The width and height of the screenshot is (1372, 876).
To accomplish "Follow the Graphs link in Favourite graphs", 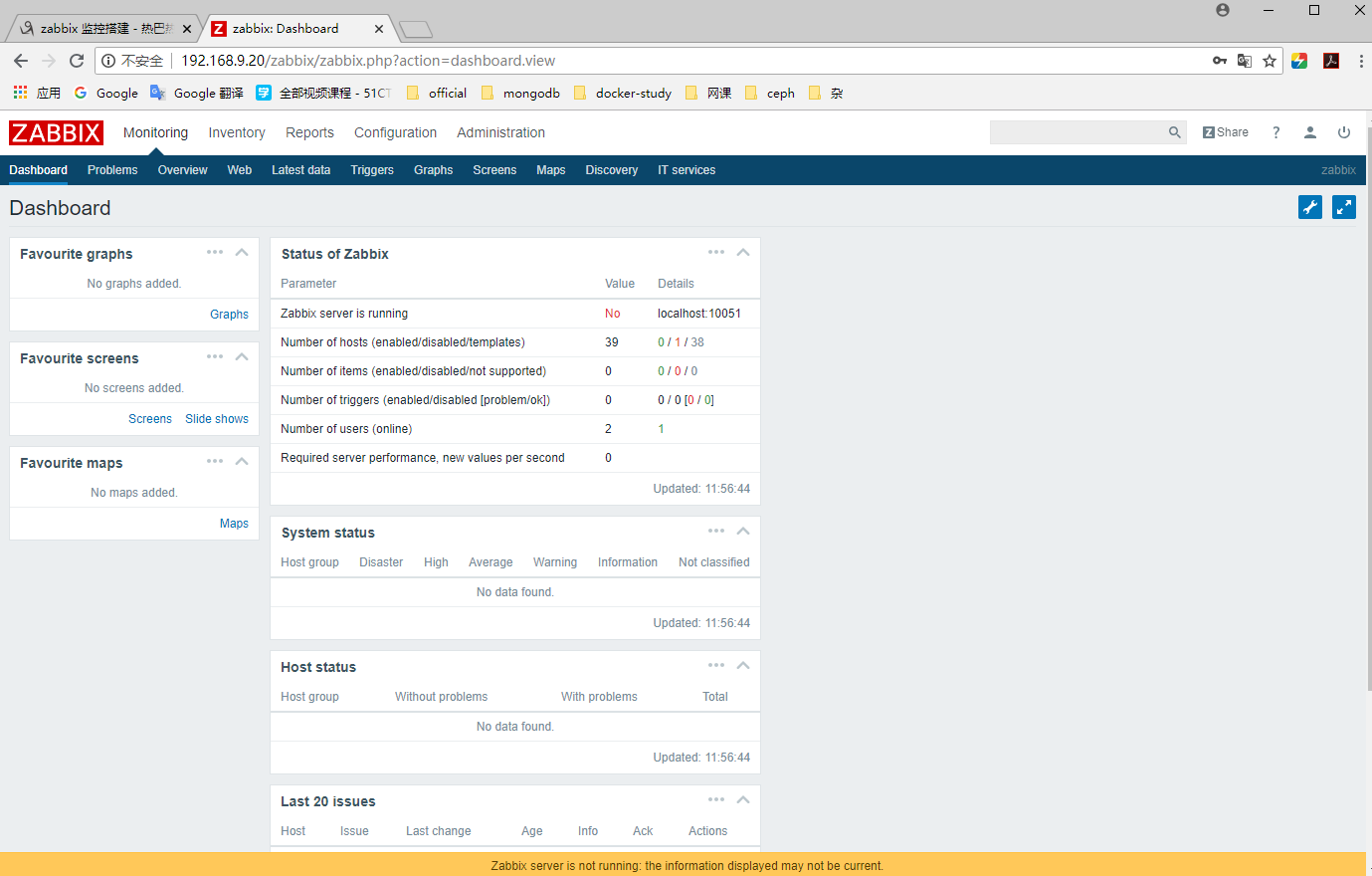I will [x=229, y=315].
